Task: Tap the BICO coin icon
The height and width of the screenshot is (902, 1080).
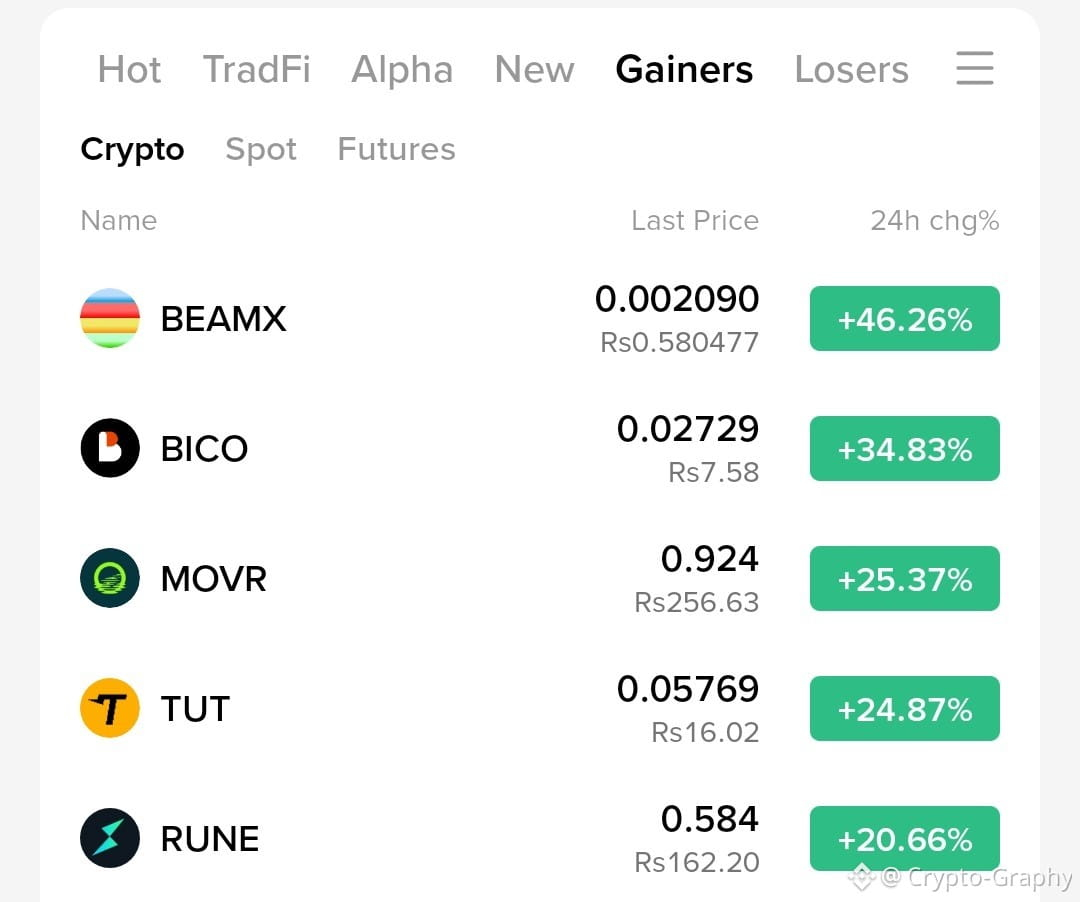Action: pos(110,448)
